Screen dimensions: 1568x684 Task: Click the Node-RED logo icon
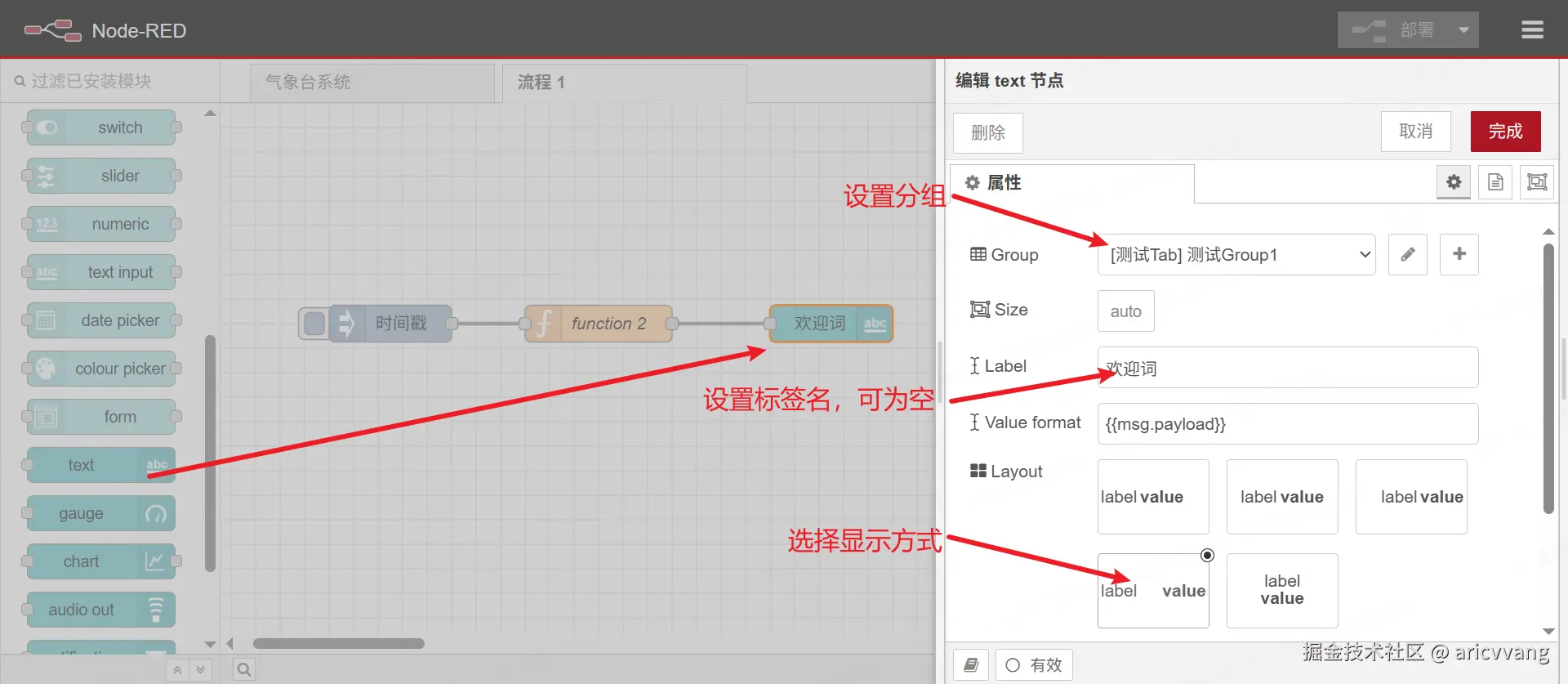52,30
